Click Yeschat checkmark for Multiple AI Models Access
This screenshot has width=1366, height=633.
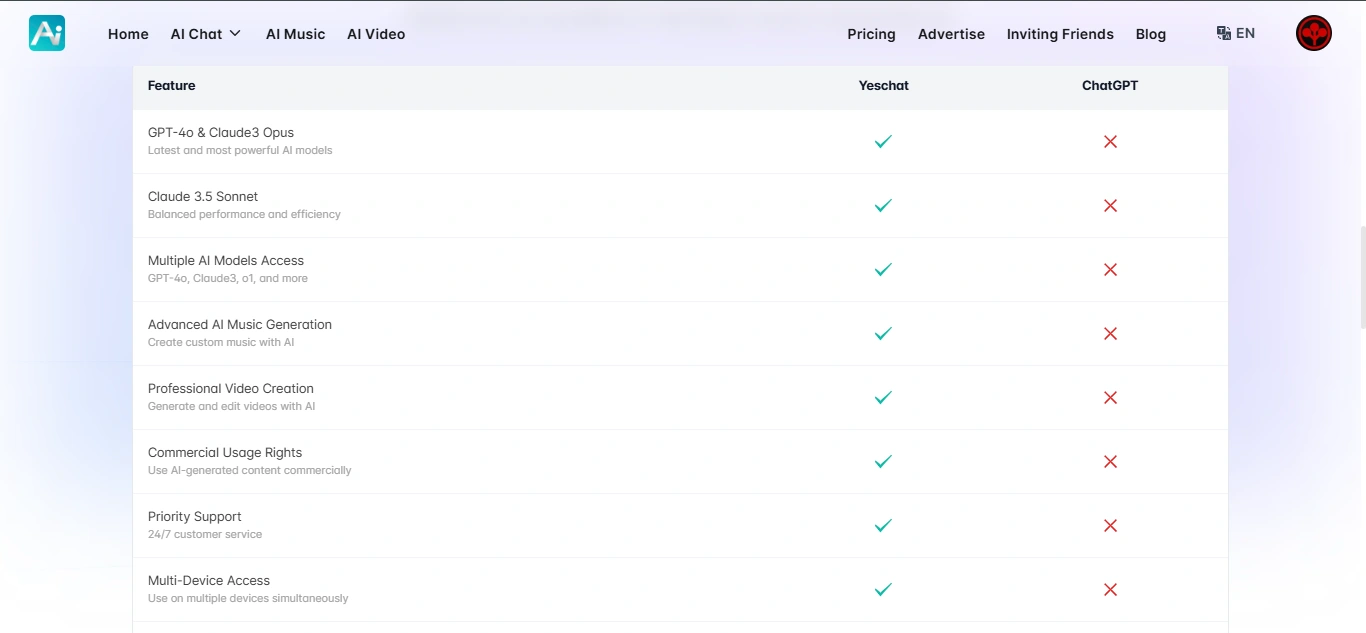pos(883,270)
